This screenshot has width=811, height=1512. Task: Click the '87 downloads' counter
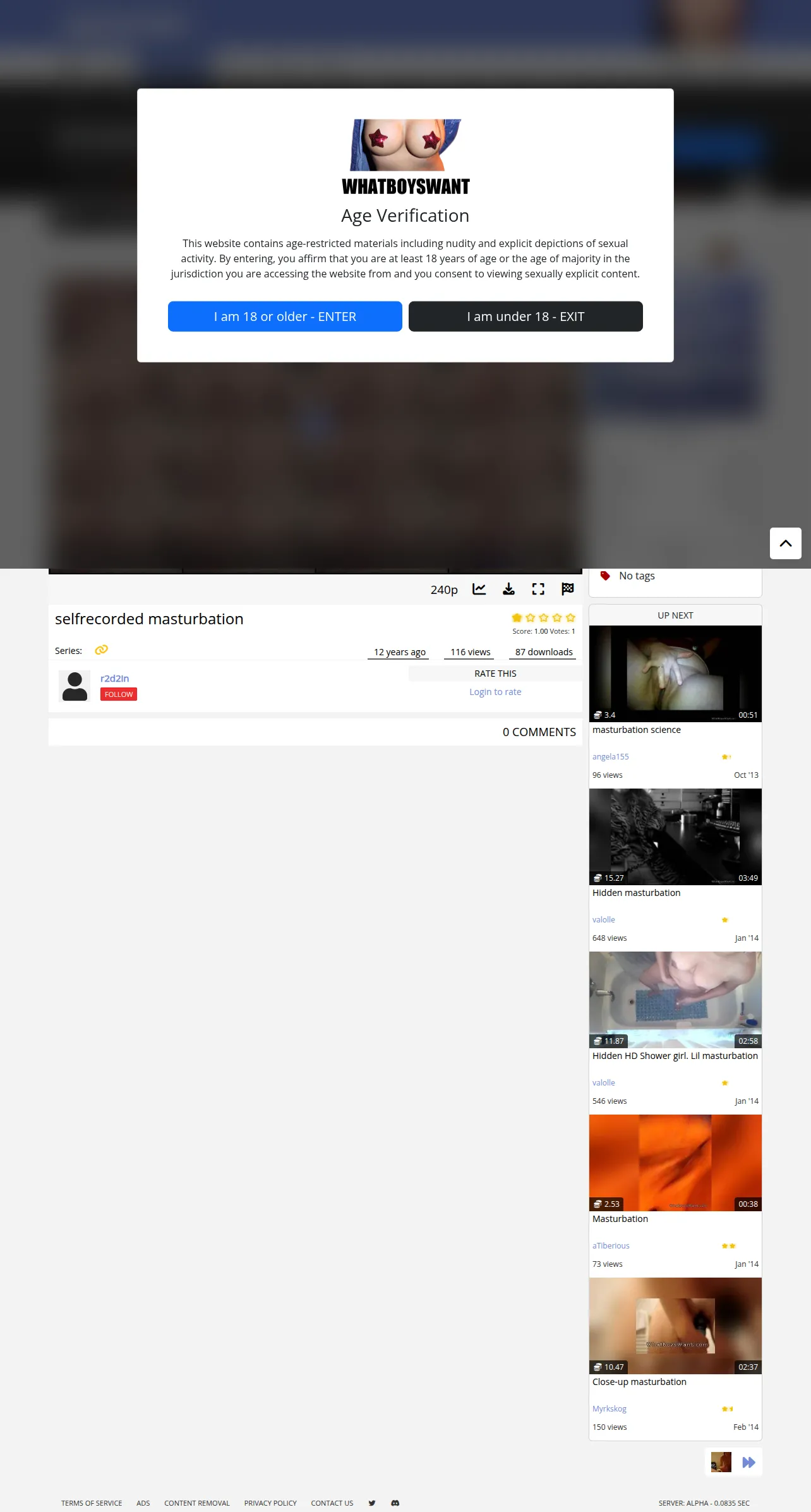(x=544, y=652)
